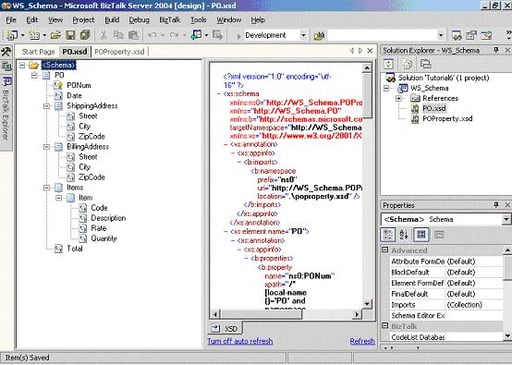The height and width of the screenshot is (365, 512).
Task: Open the Development configuration dropdown
Action: click(303, 35)
